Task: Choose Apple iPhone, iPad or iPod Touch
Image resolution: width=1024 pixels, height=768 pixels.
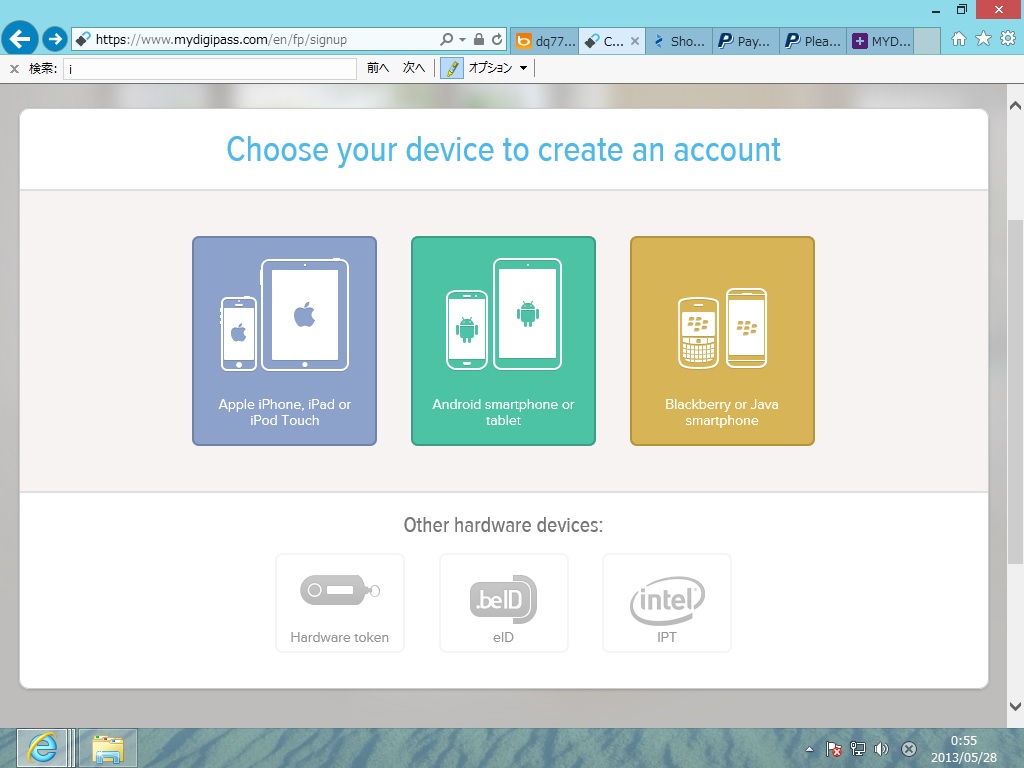Action: (x=285, y=341)
